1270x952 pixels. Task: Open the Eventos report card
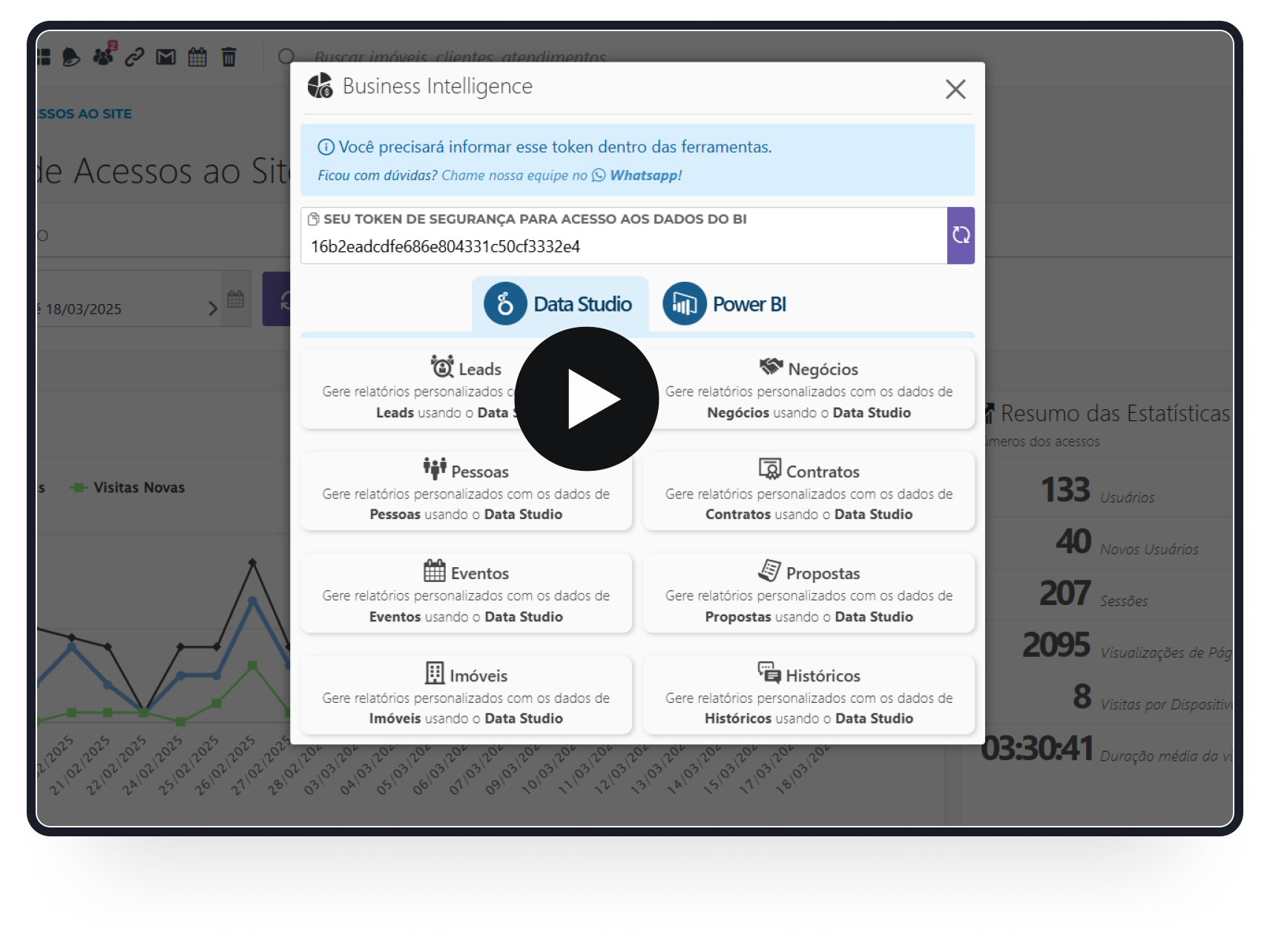(x=466, y=594)
